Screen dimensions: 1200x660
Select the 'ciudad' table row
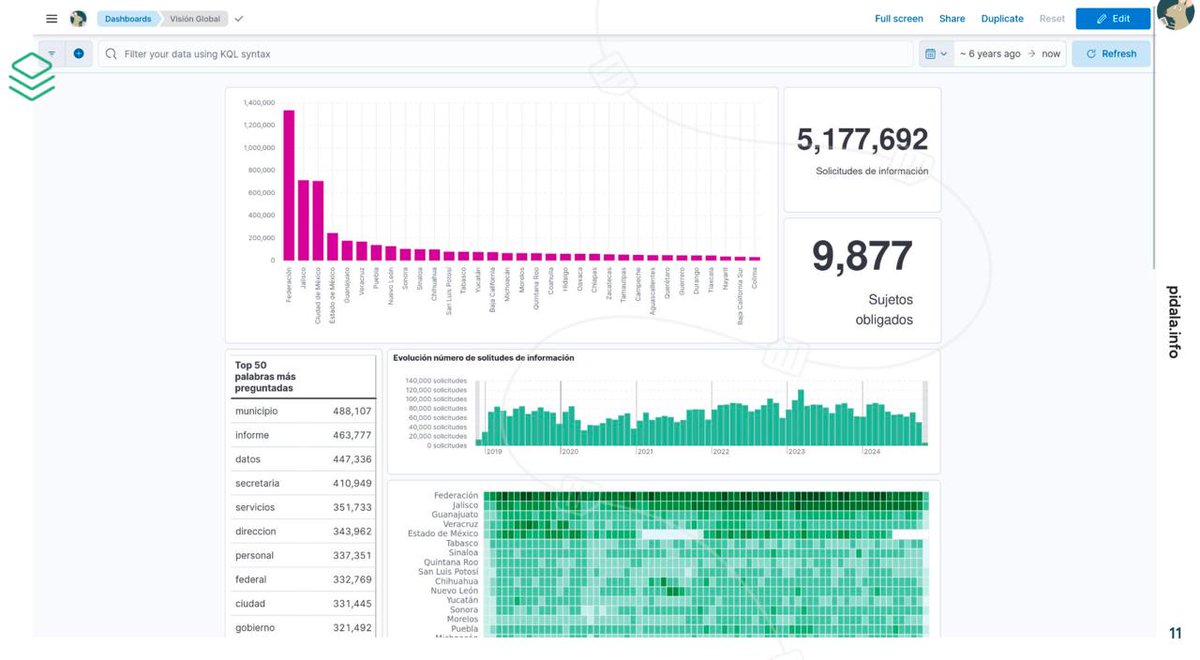[303, 603]
